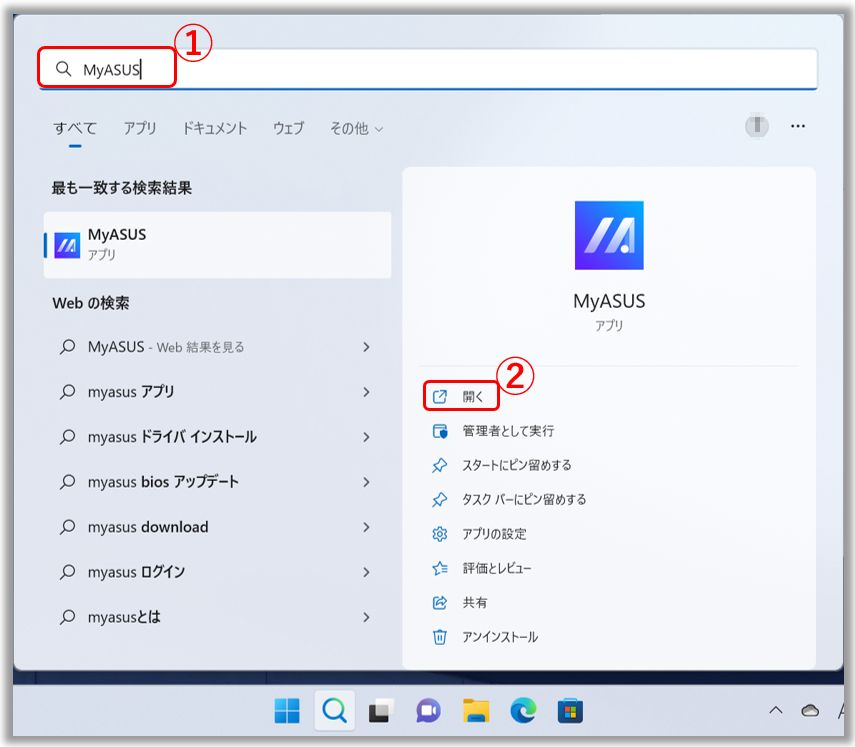The width and height of the screenshot is (855, 747).
Task: Choose タスク バーにピン留めする
Action: point(523,499)
